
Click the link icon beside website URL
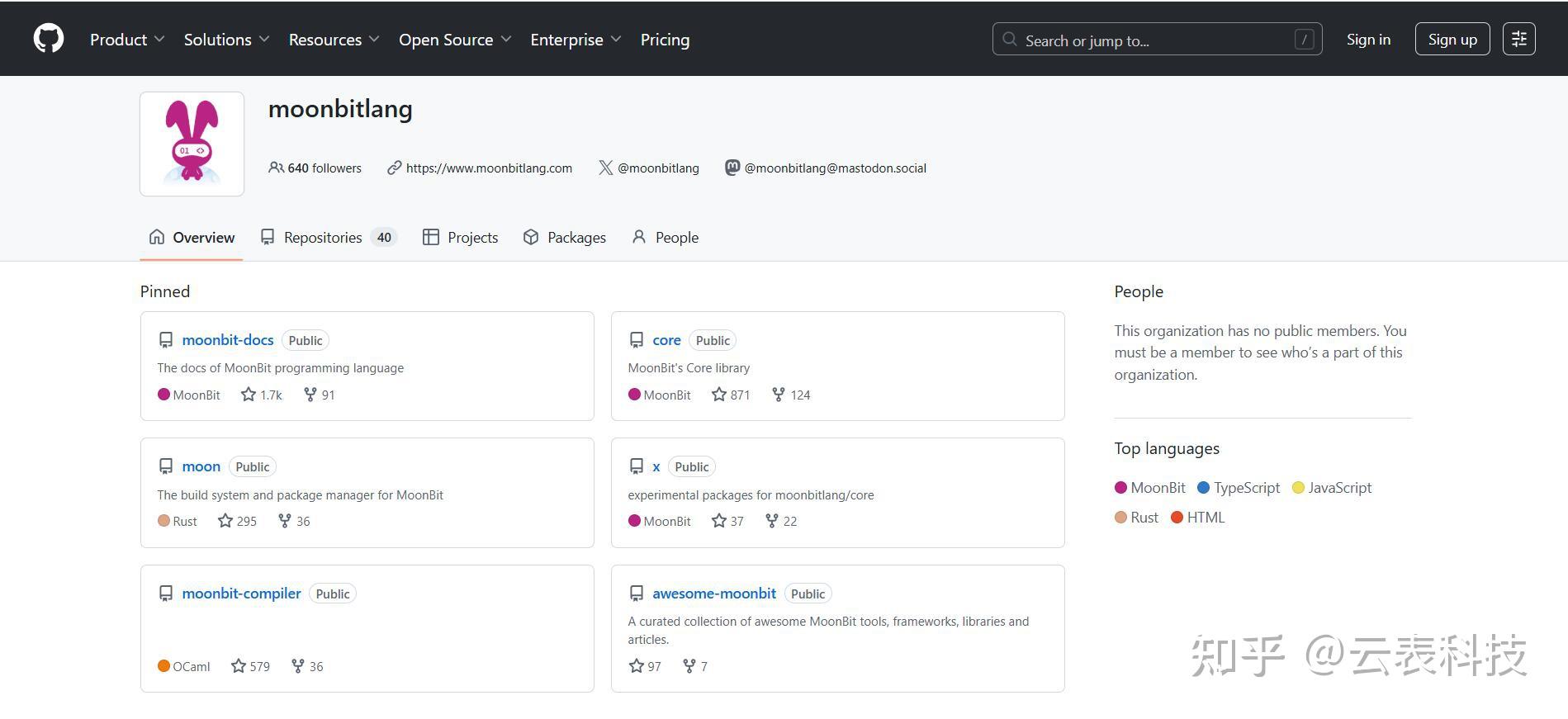click(x=395, y=168)
